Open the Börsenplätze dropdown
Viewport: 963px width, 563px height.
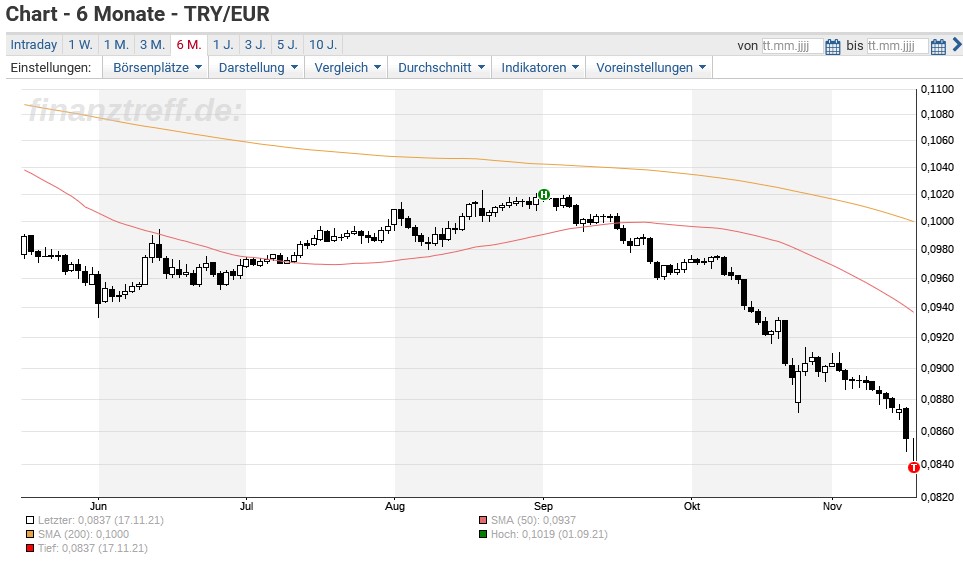(157, 68)
